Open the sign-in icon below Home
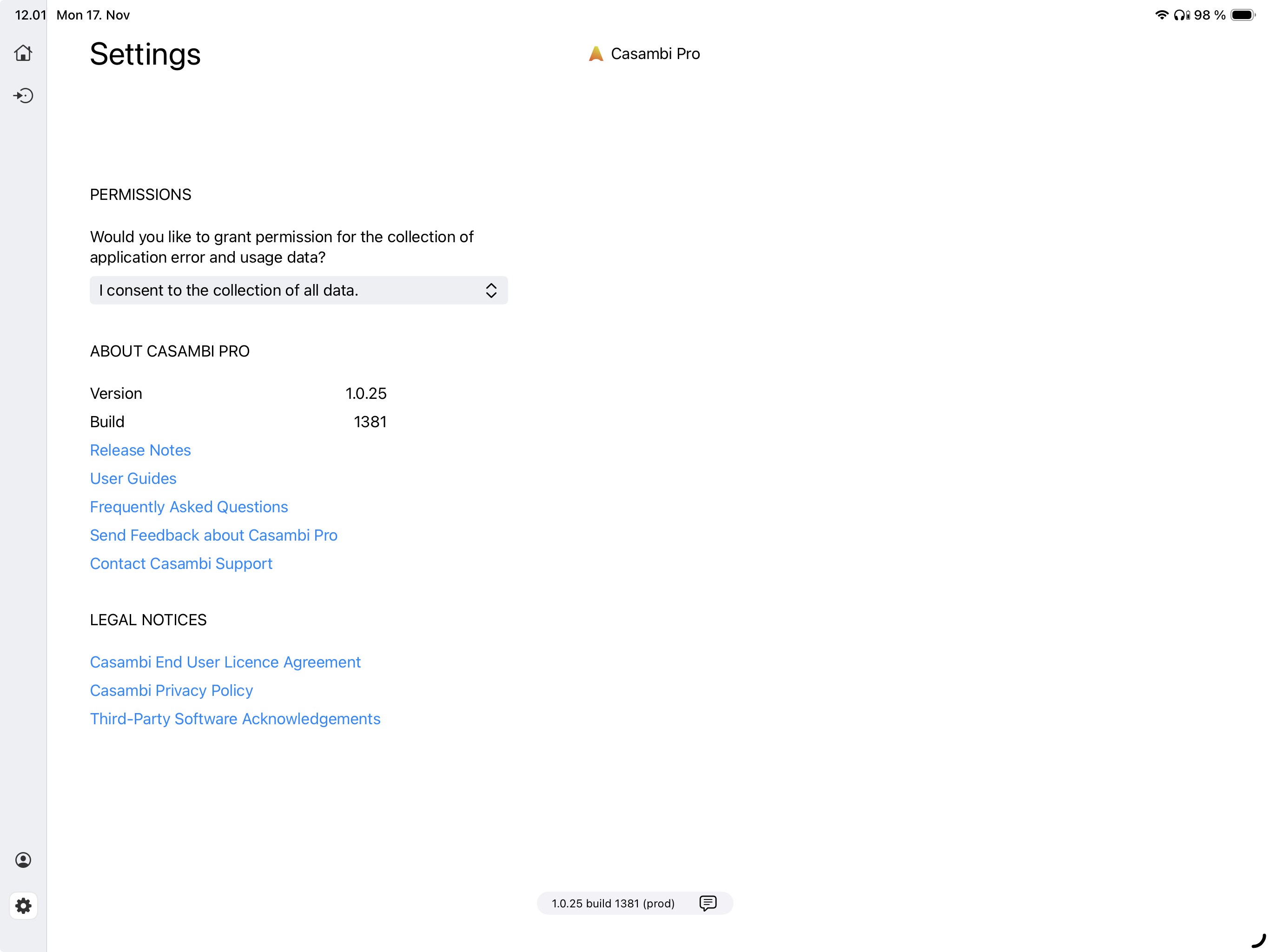Image resolution: width=1270 pixels, height=952 pixels. (x=24, y=96)
